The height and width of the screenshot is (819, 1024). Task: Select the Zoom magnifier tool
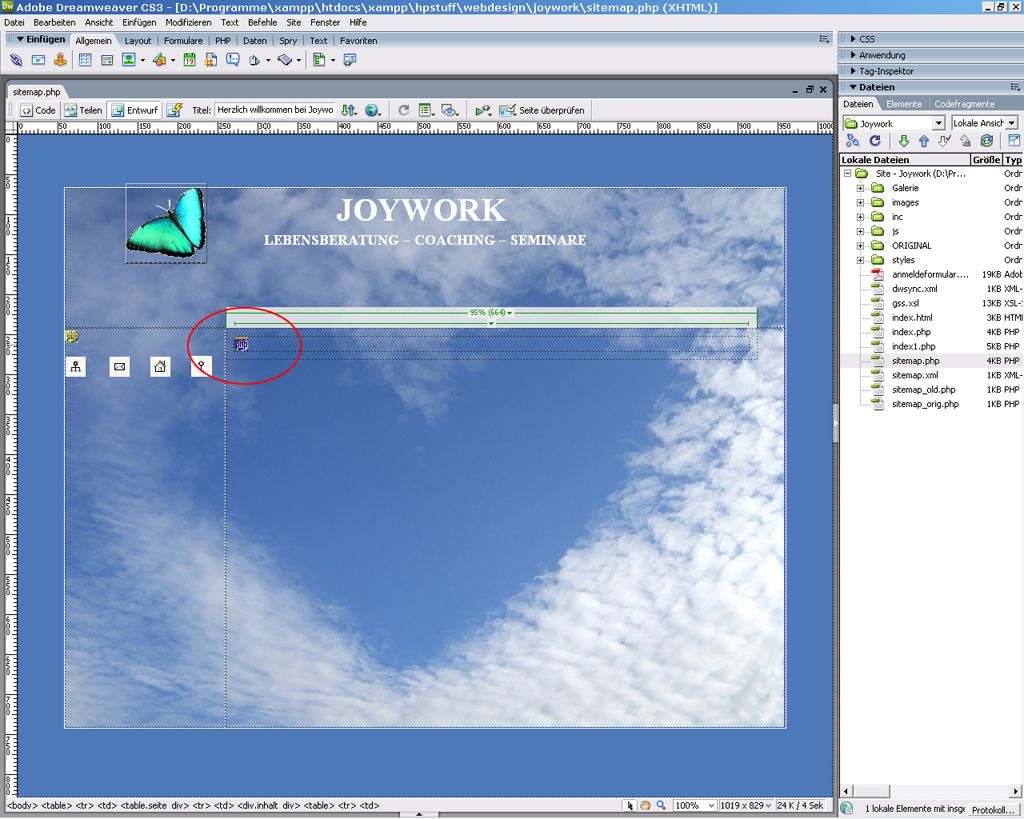(x=661, y=805)
